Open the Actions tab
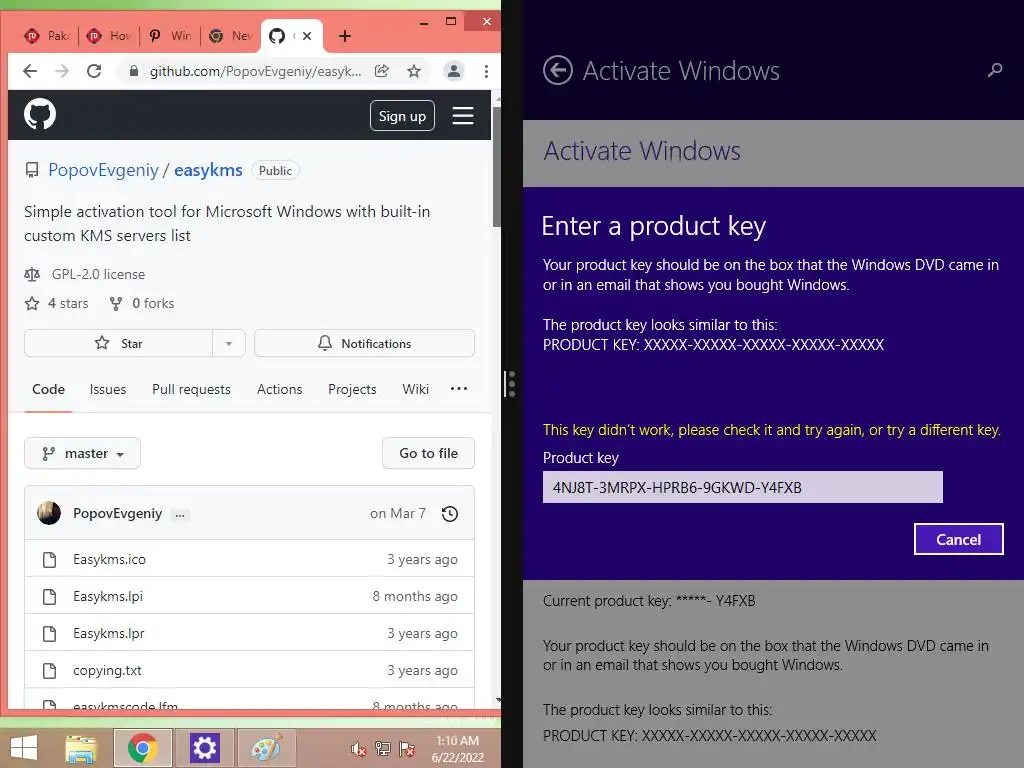Viewport: 1024px width, 768px height. pos(280,389)
